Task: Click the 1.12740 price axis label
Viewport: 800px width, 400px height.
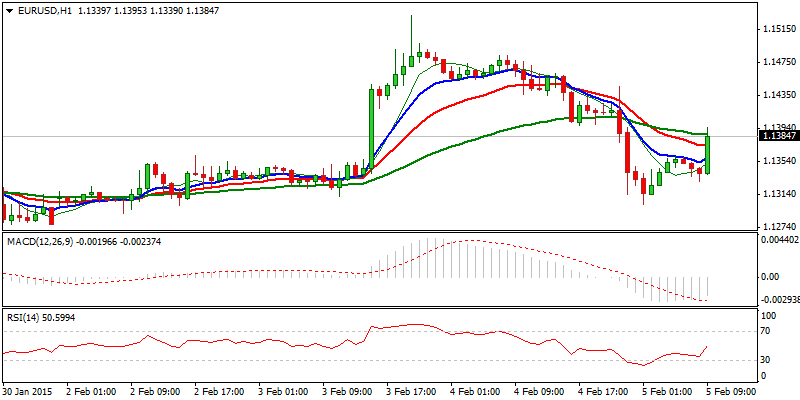Action: coord(779,227)
